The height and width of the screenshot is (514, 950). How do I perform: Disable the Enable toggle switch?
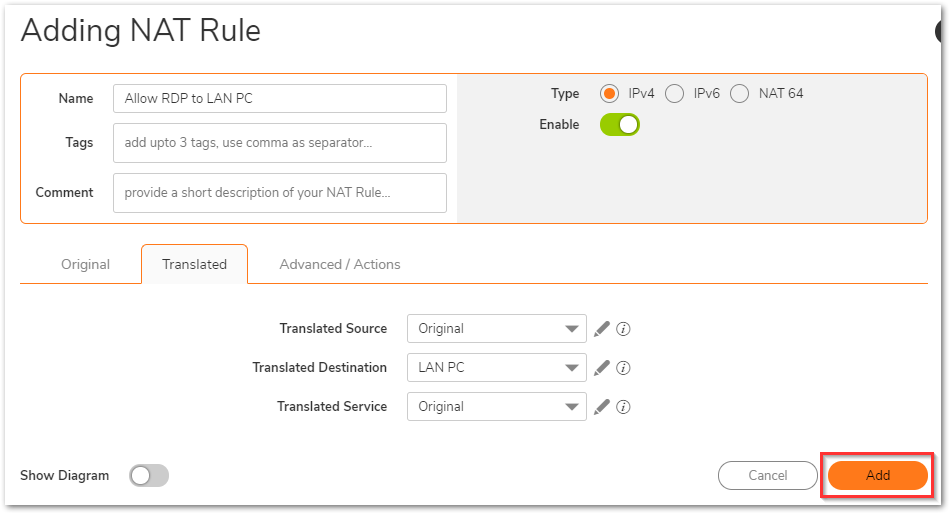point(620,125)
